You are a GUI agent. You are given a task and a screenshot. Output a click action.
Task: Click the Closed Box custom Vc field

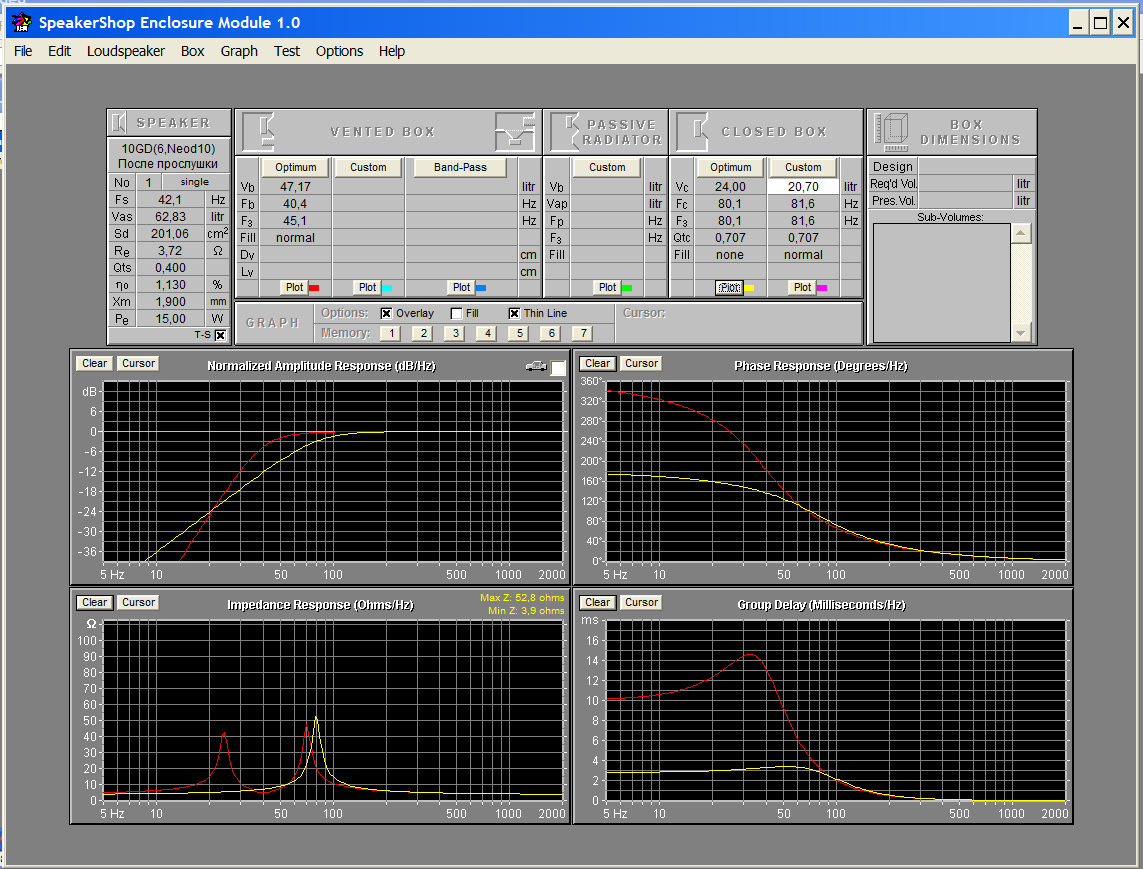click(803, 187)
